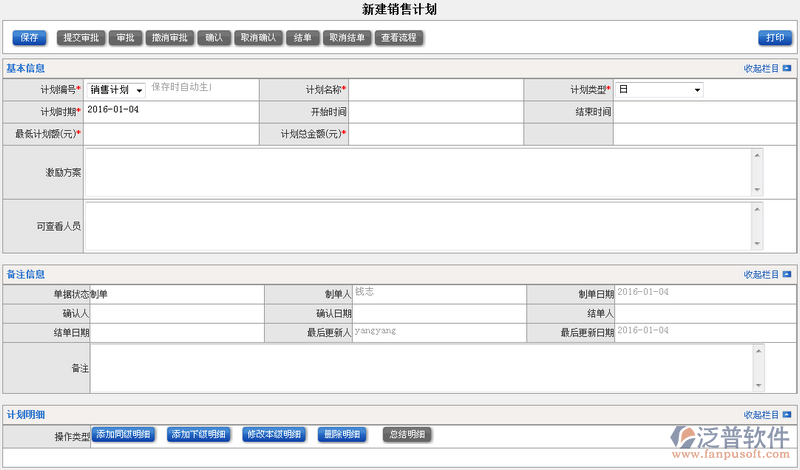The height and width of the screenshot is (470, 800).
Task: Click the 保存 save button
Action: pos(29,38)
